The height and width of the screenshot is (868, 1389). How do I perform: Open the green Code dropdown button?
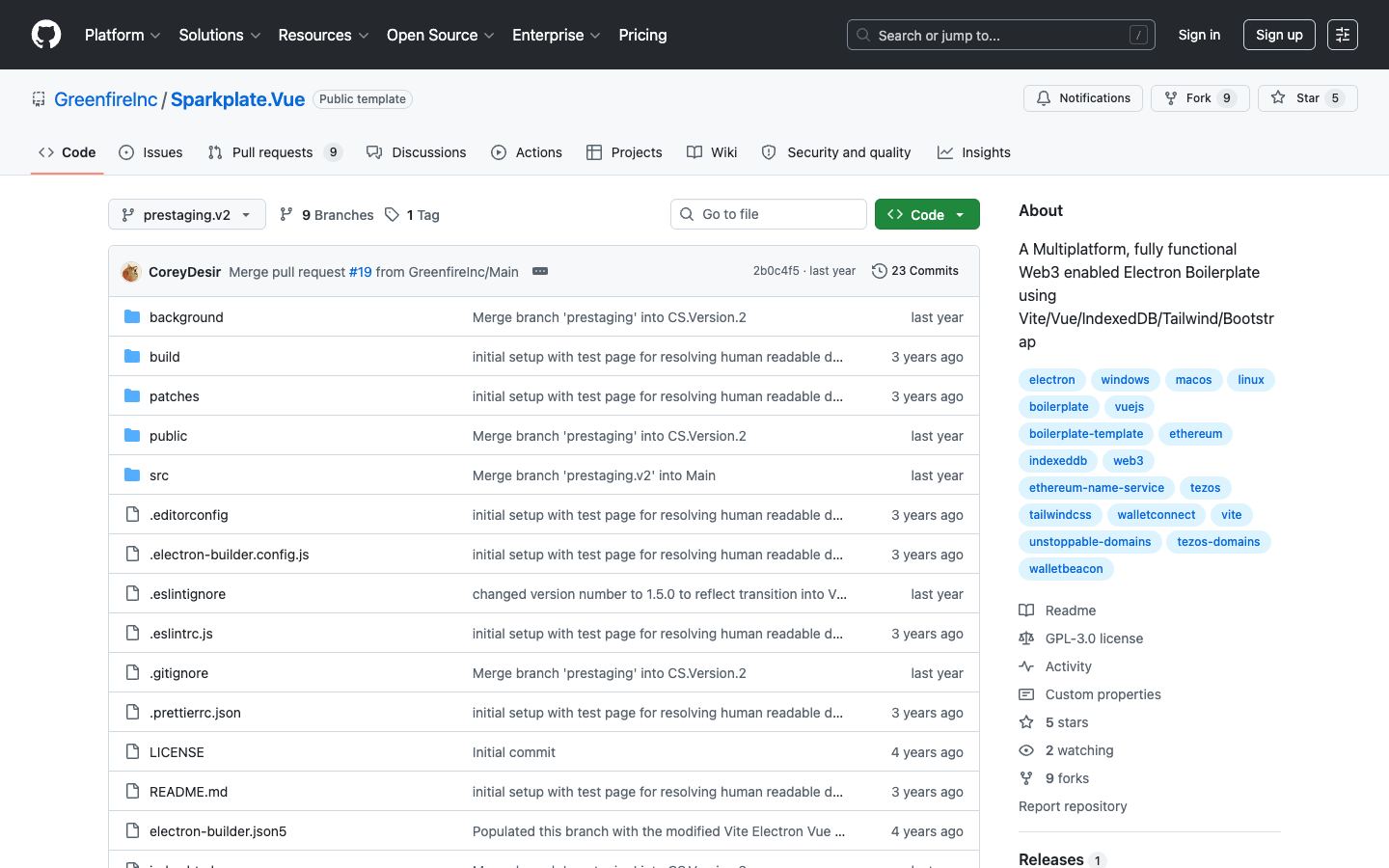[x=927, y=214]
